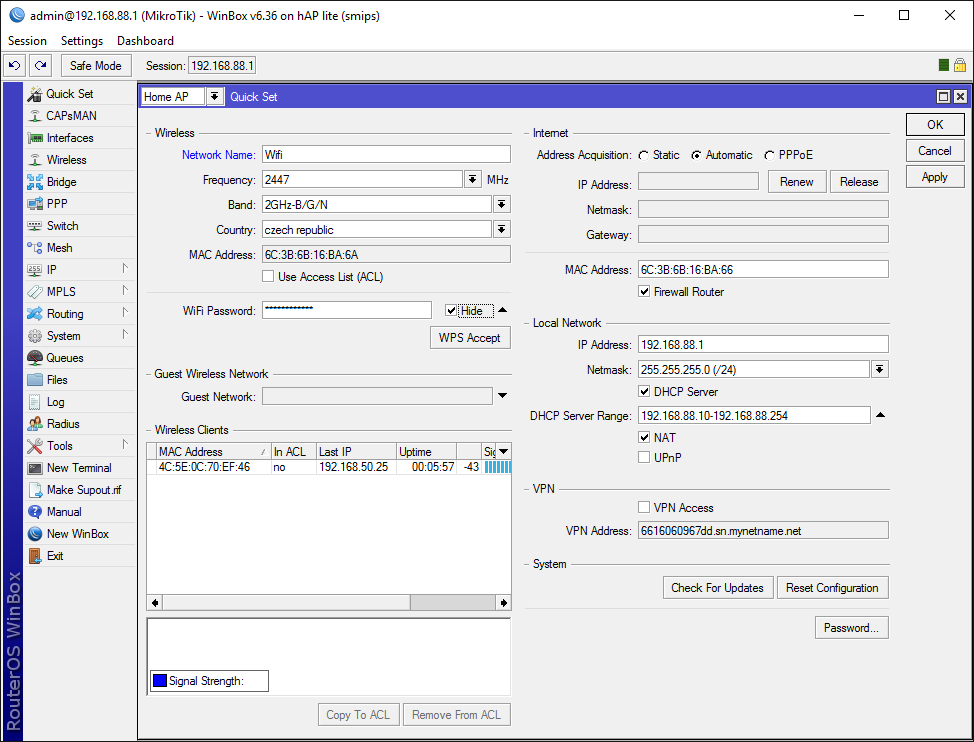Open New Terminal from the sidebar
Screen dimensions: 974x742
(35, 468)
